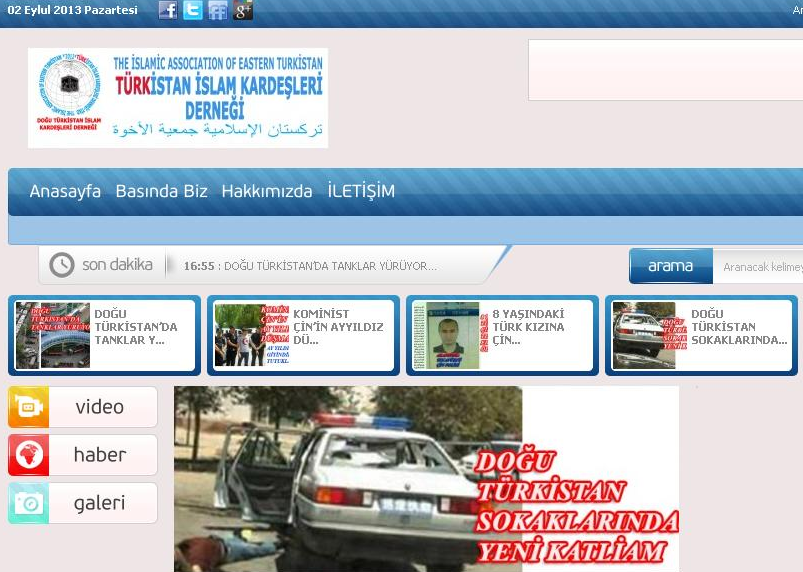Viewport: 803px width, 572px height.
Task: Open Komünist Çin'in Ayyıldız news card
Action: (238, 335)
